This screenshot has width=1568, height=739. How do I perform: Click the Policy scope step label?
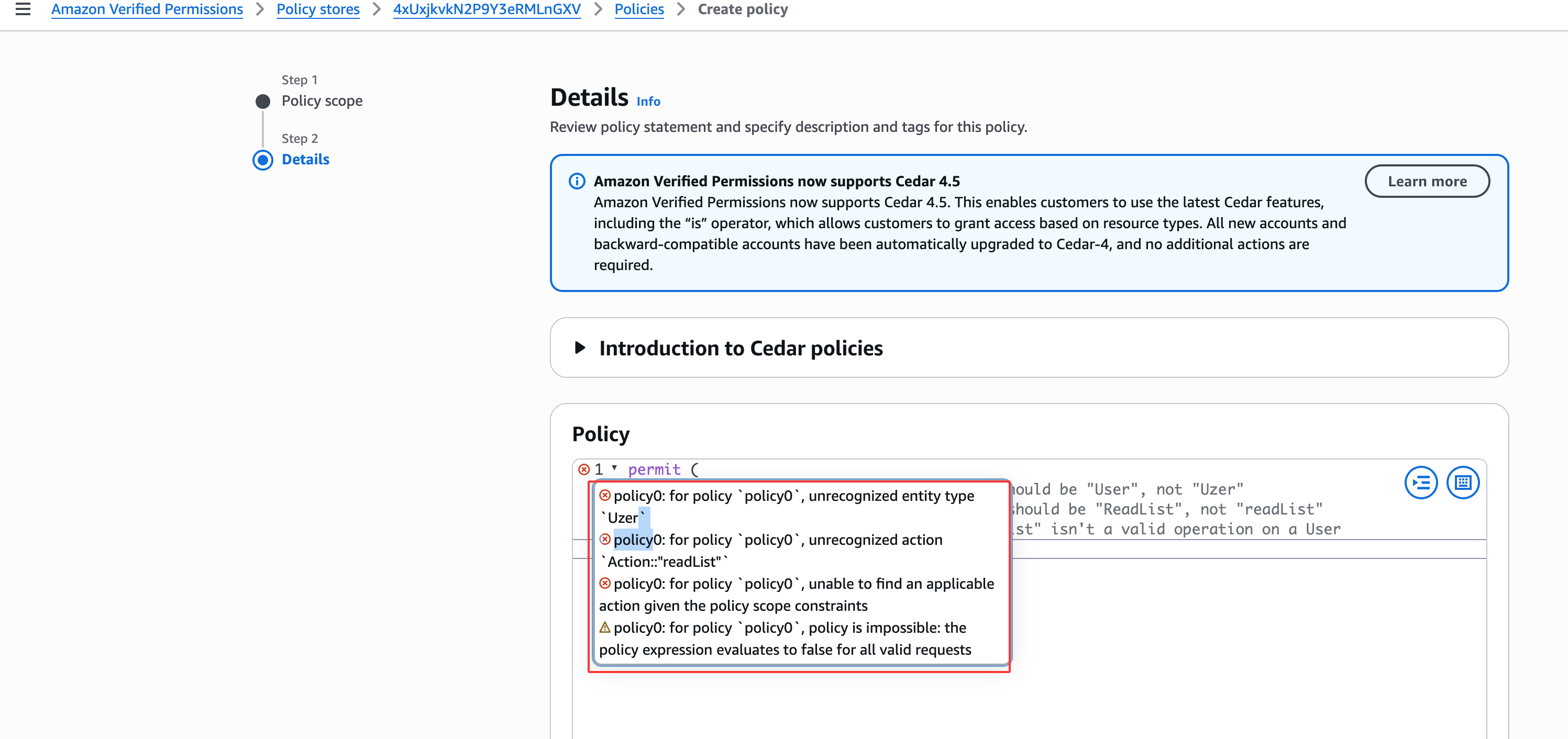[322, 101]
